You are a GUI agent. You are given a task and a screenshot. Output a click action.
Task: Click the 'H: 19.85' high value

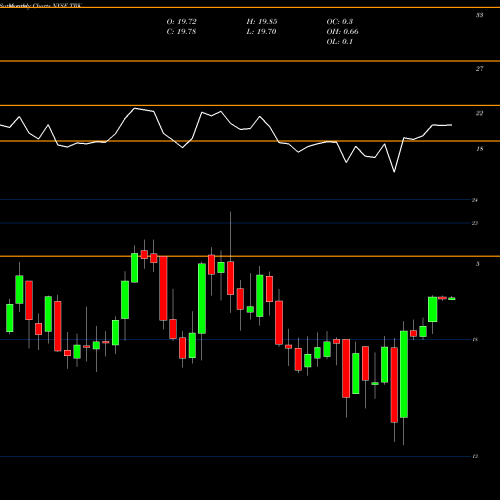(x=262, y=22)
